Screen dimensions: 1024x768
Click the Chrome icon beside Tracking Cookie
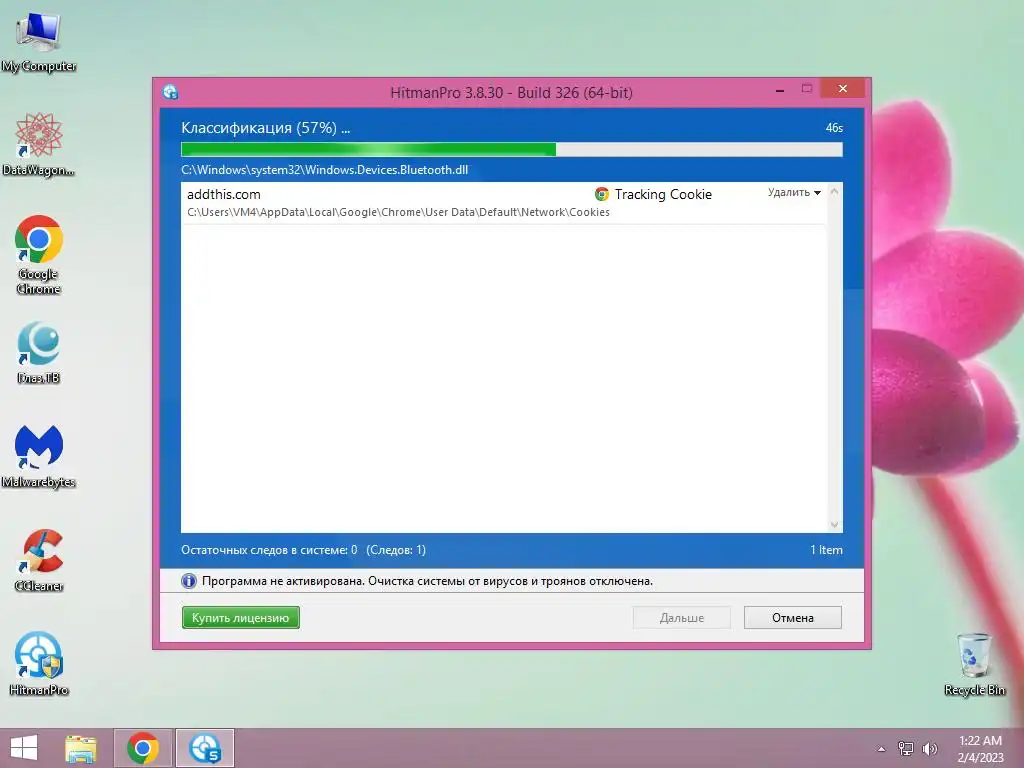(x=601, y=194)
